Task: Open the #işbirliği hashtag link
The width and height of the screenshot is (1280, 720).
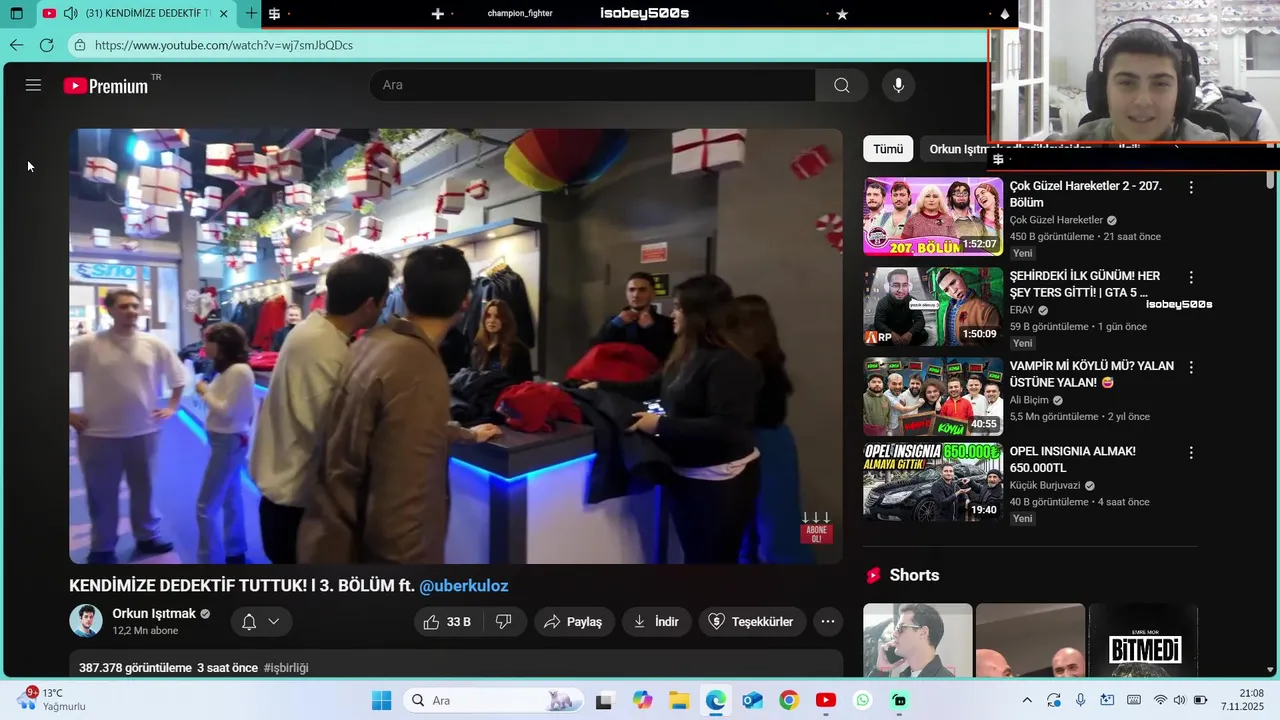Action: 286,668
